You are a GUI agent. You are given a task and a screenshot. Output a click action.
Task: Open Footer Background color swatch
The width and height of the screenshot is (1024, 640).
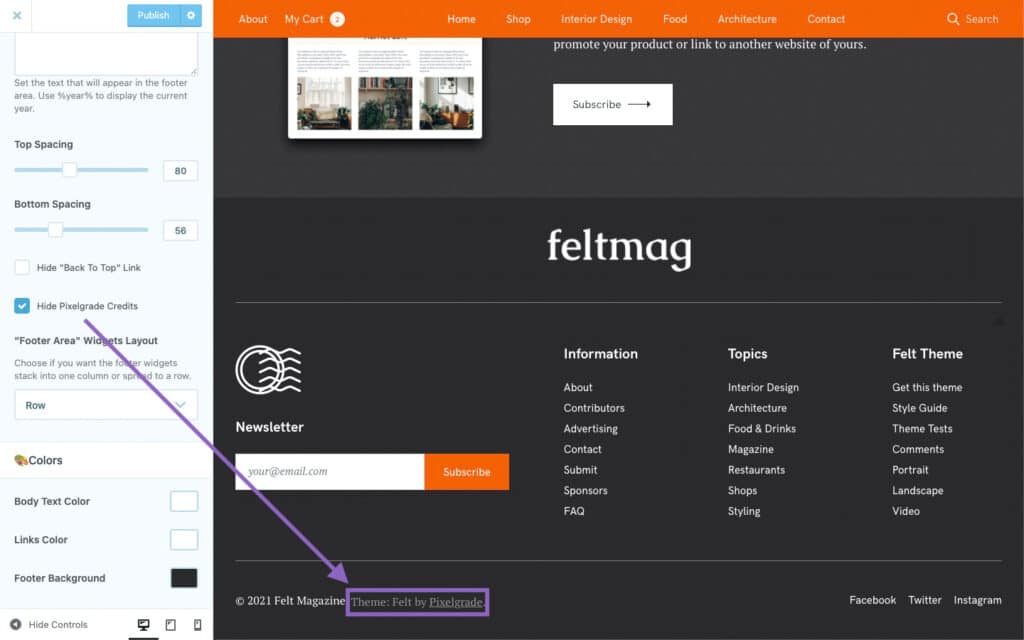click(x=184, y=578)
